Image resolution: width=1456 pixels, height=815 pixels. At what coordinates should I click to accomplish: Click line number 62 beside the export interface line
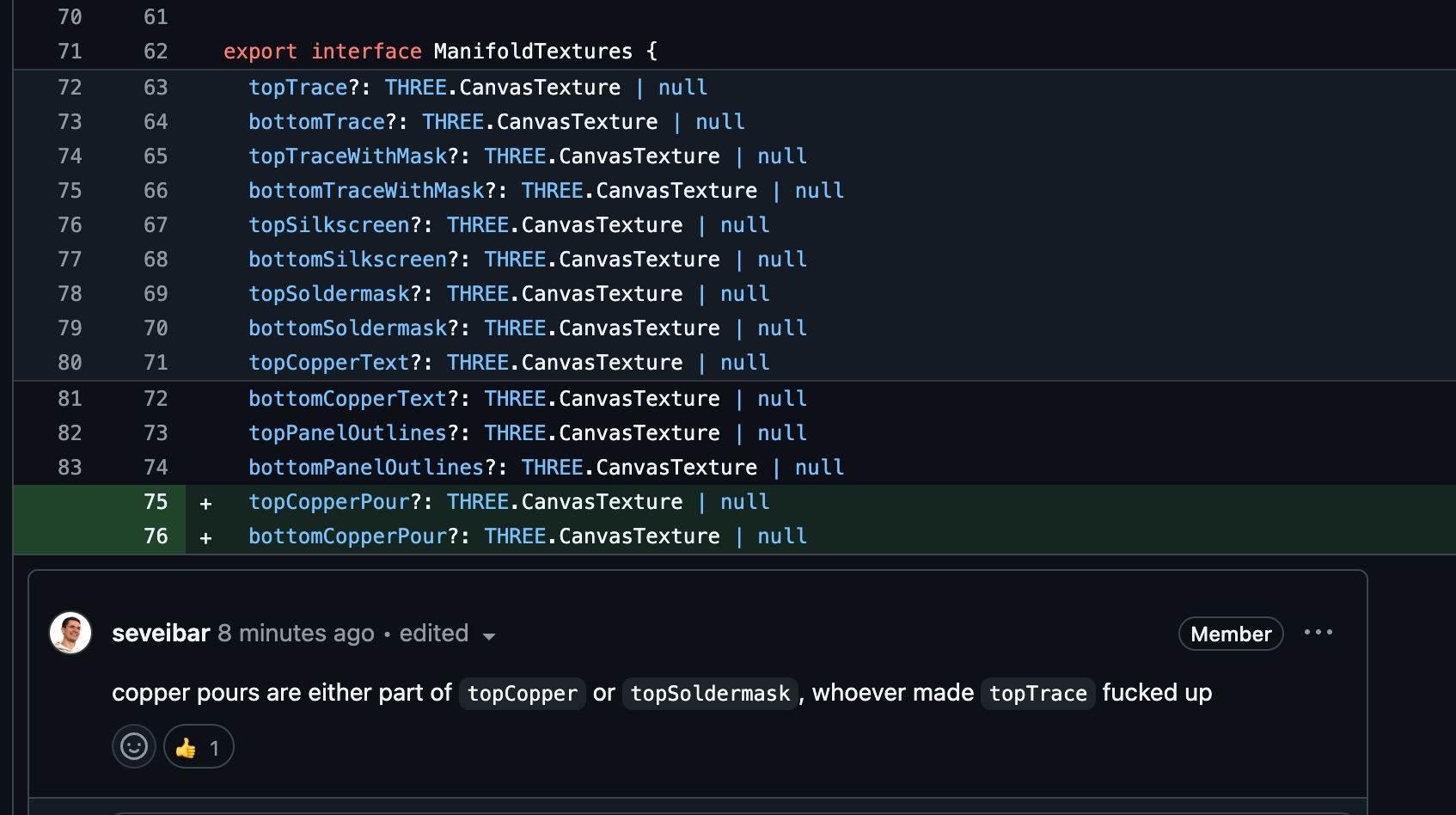[x=156, y=52]
